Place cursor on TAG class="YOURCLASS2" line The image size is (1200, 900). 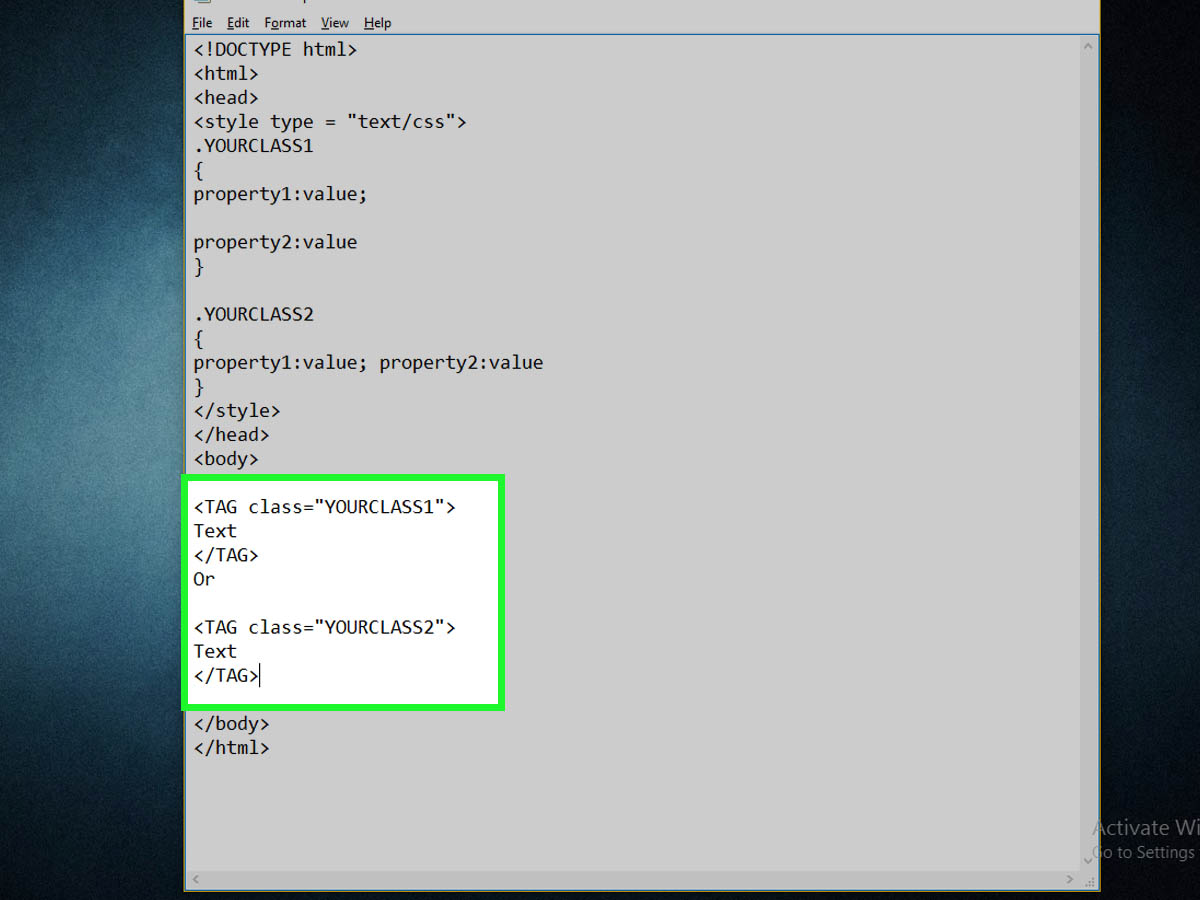point(325,627)
